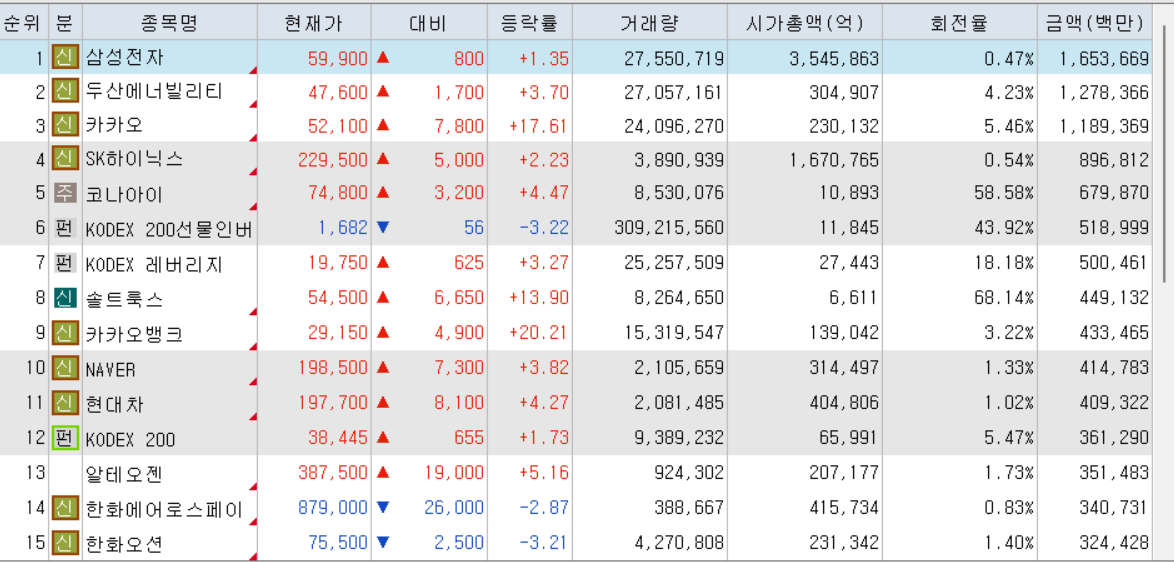Screen dimensions: 1174x562
Task: Sort by the 등락률 column header
Action: click(x=529, y=23)
